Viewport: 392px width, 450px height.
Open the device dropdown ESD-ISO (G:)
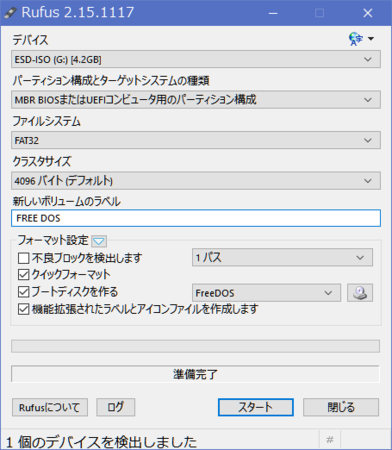tap(196, 59)
